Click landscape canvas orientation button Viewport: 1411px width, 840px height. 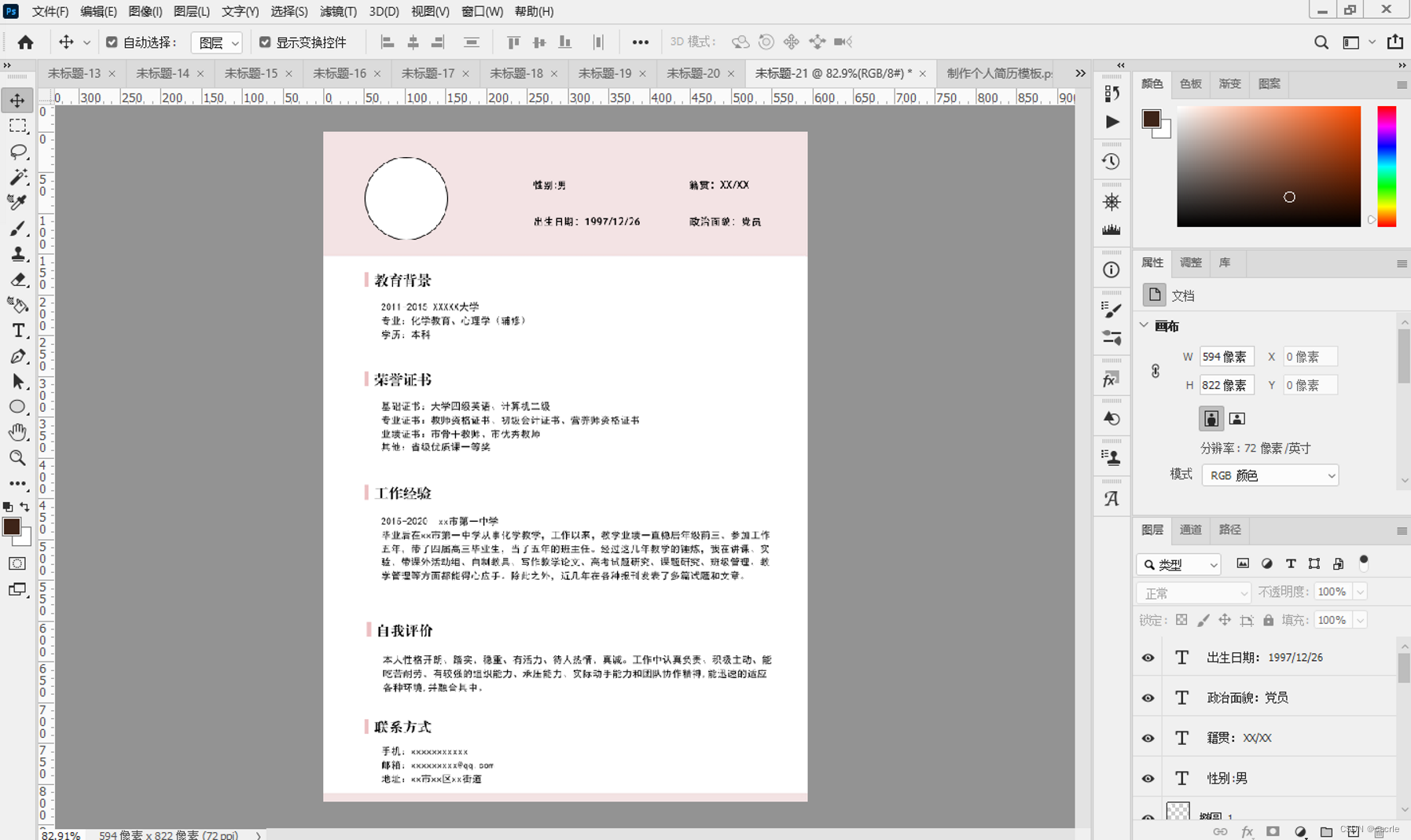pos(1236,418)
